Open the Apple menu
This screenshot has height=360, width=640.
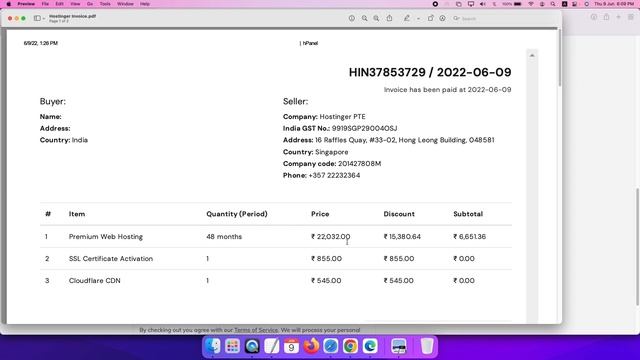[x=9, y=4]
